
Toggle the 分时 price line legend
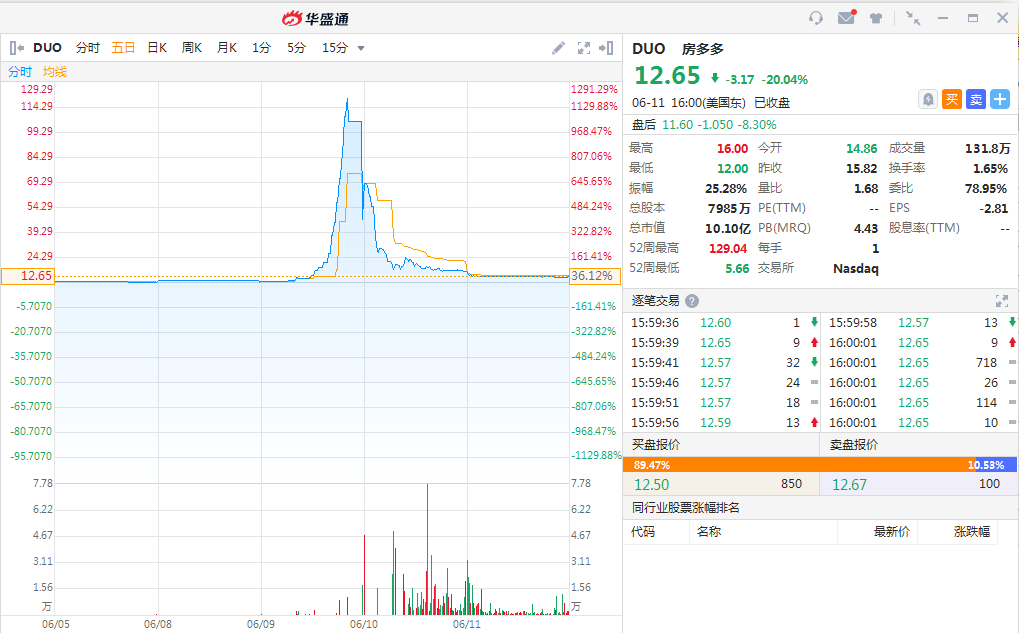(20, 71)
